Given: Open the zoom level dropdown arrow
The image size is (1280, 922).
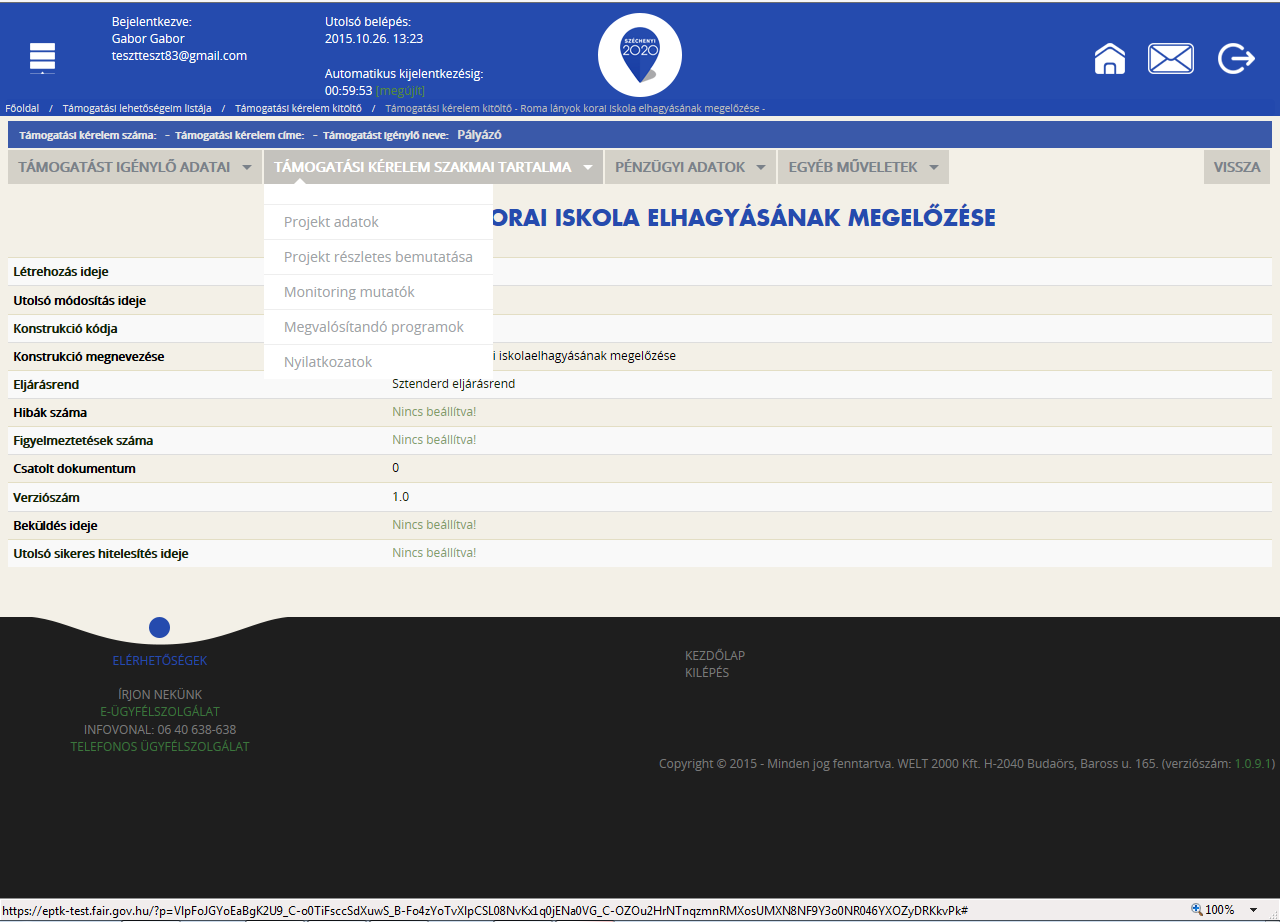Looking at the screenshot, I should (x=1253, y=910).
